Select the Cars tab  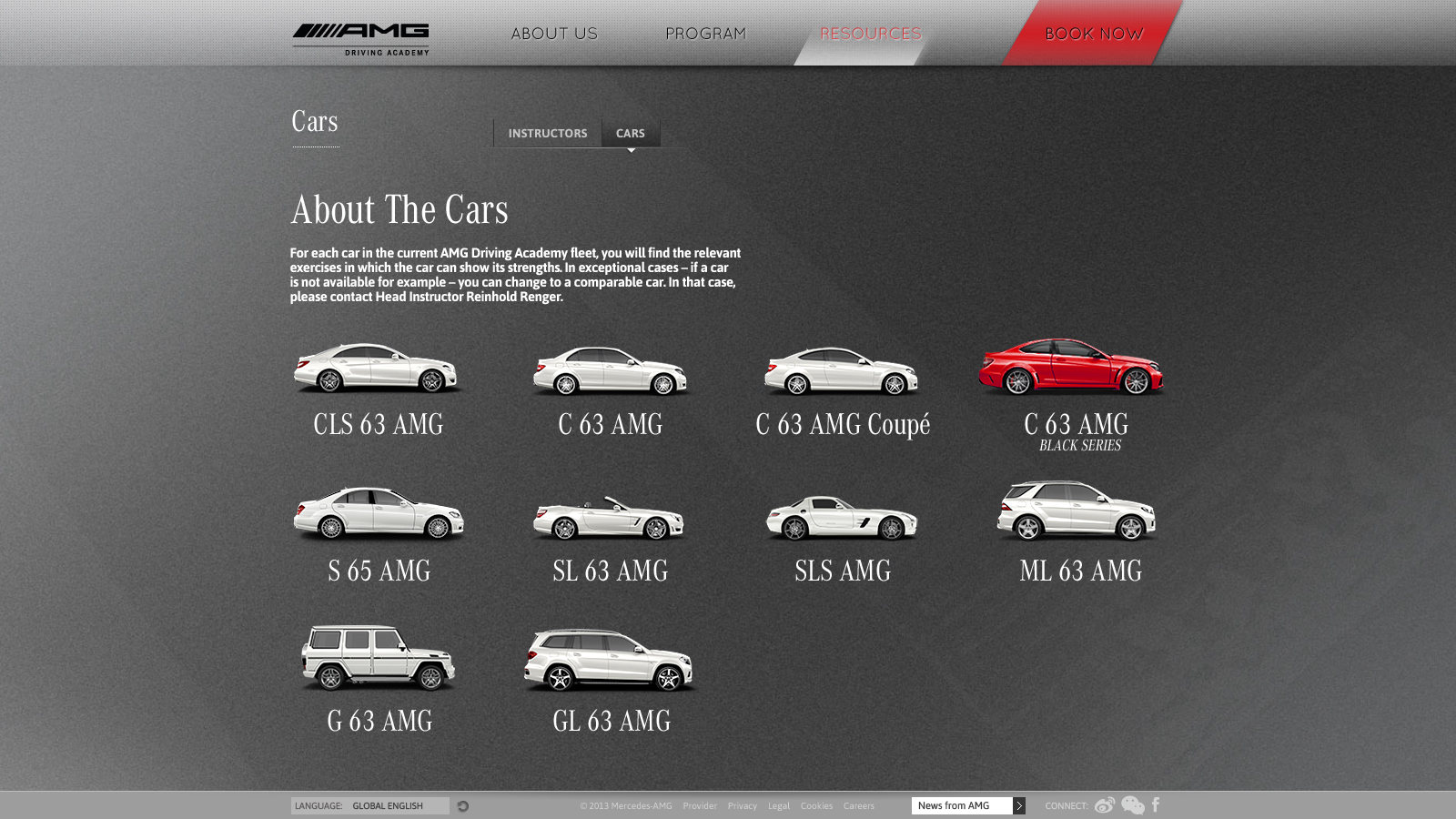click(631, 133)
